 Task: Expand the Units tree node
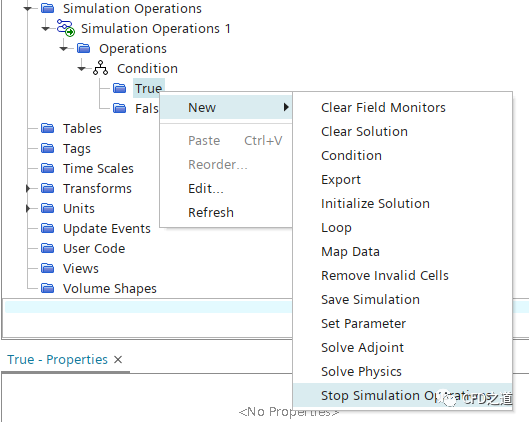pyautogui.click(x=28, y=208)
